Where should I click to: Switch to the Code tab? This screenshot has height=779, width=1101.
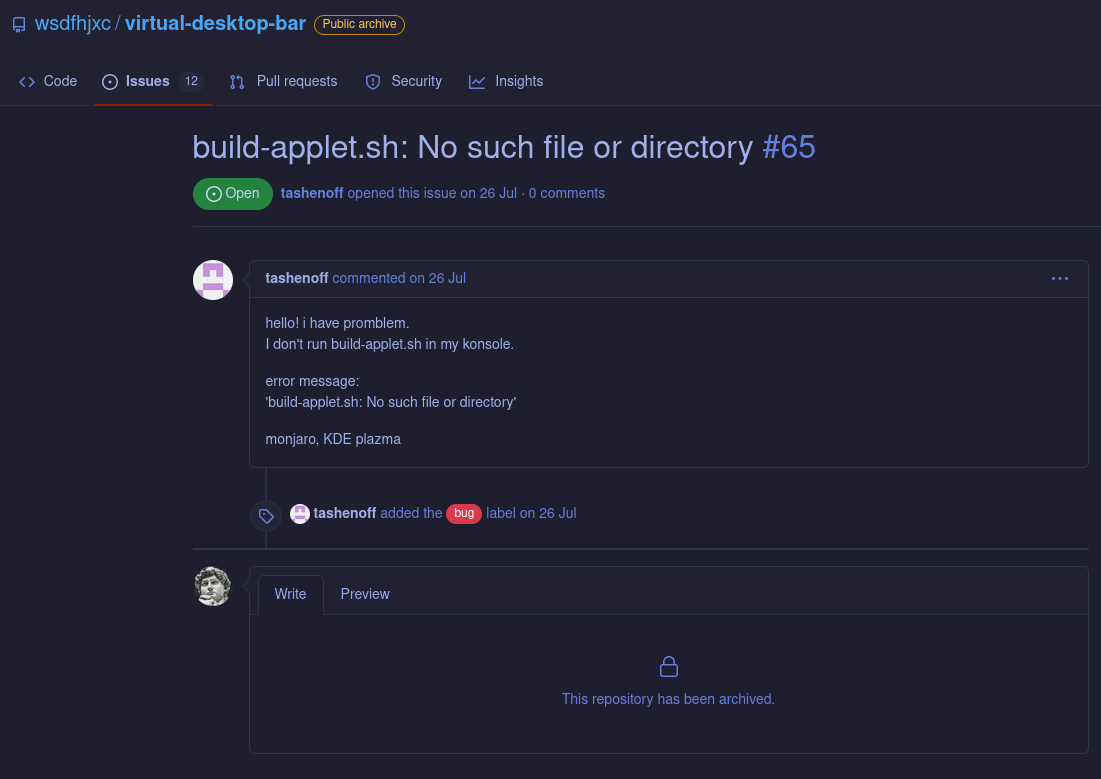(48, 81)
